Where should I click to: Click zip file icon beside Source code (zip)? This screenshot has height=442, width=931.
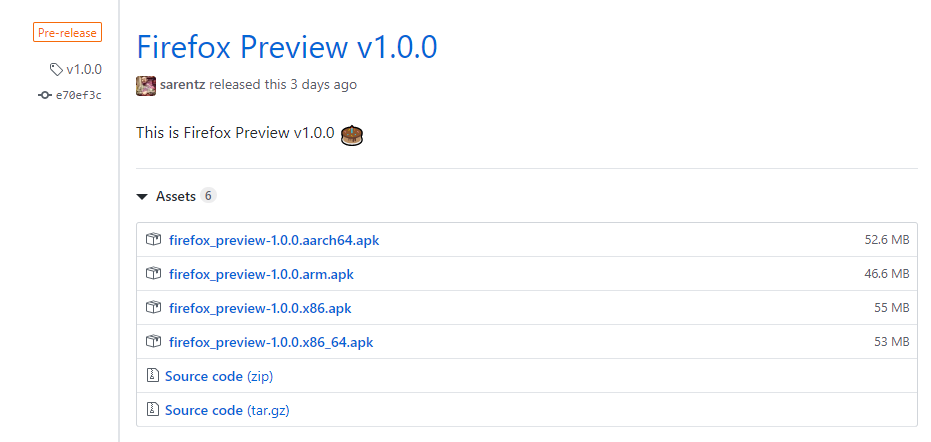click(153, 375)
